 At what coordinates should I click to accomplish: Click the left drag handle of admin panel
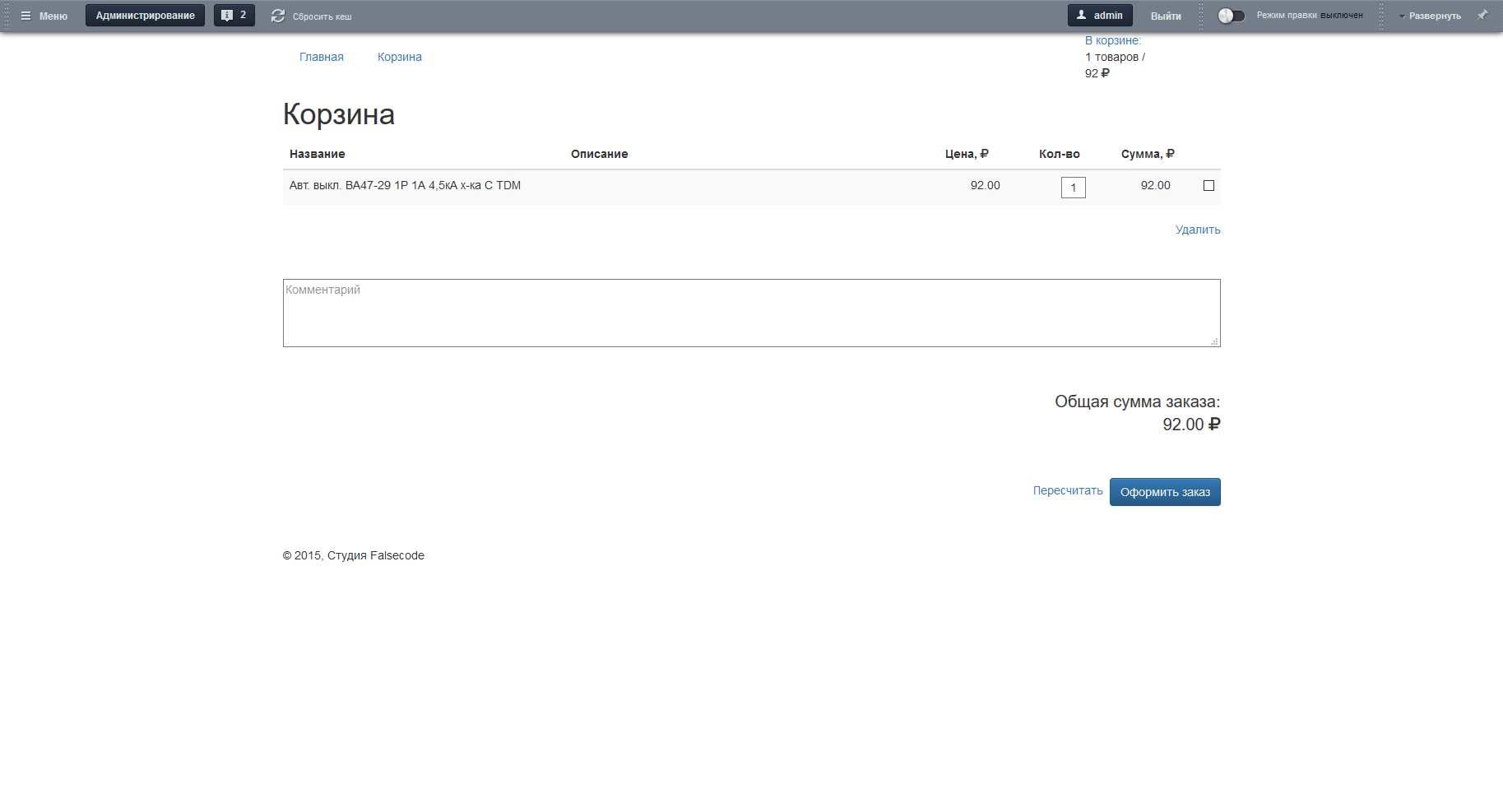pyautogui.click(x=7, y=16)
